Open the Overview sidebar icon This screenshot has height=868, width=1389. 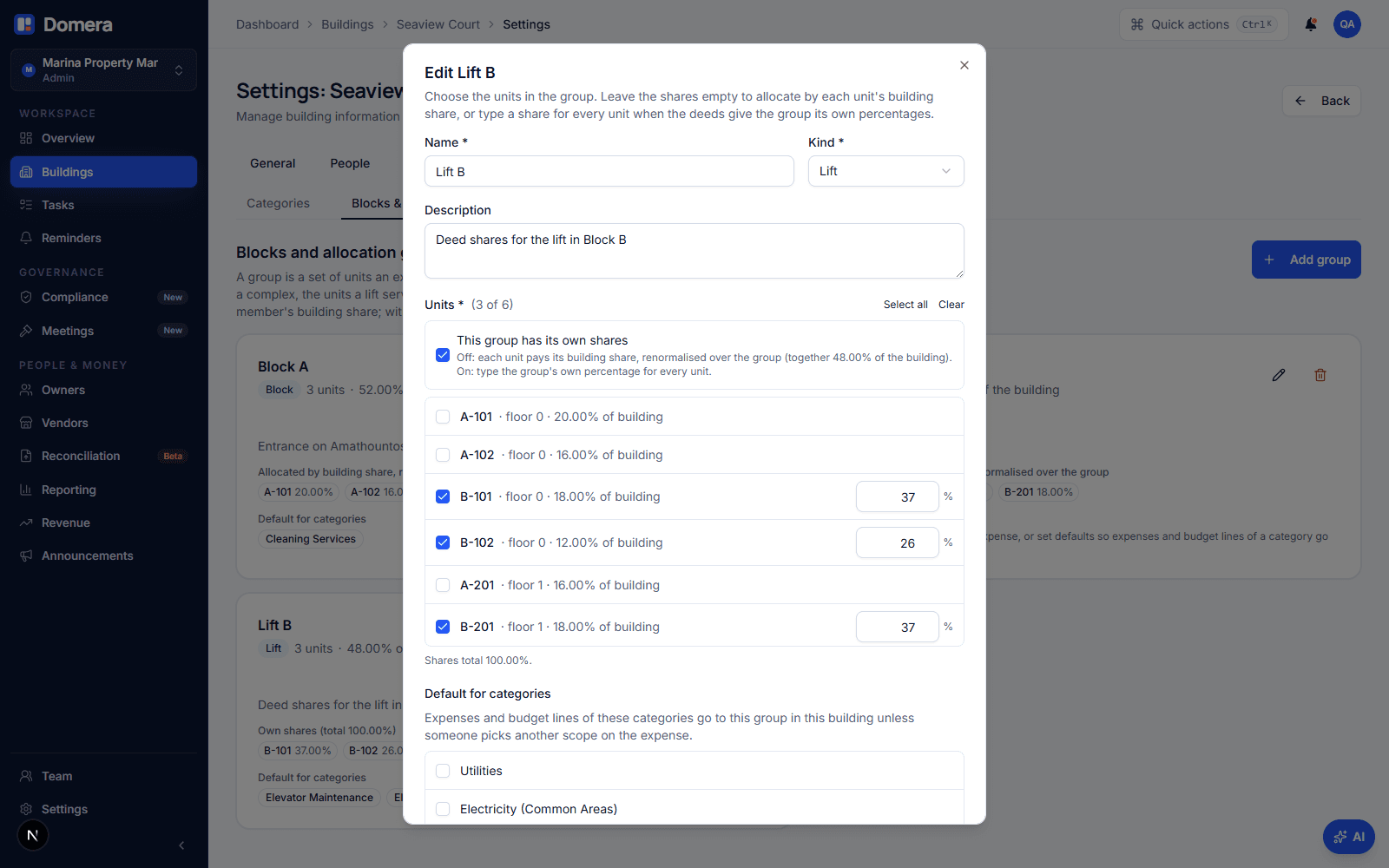(26, 138)
